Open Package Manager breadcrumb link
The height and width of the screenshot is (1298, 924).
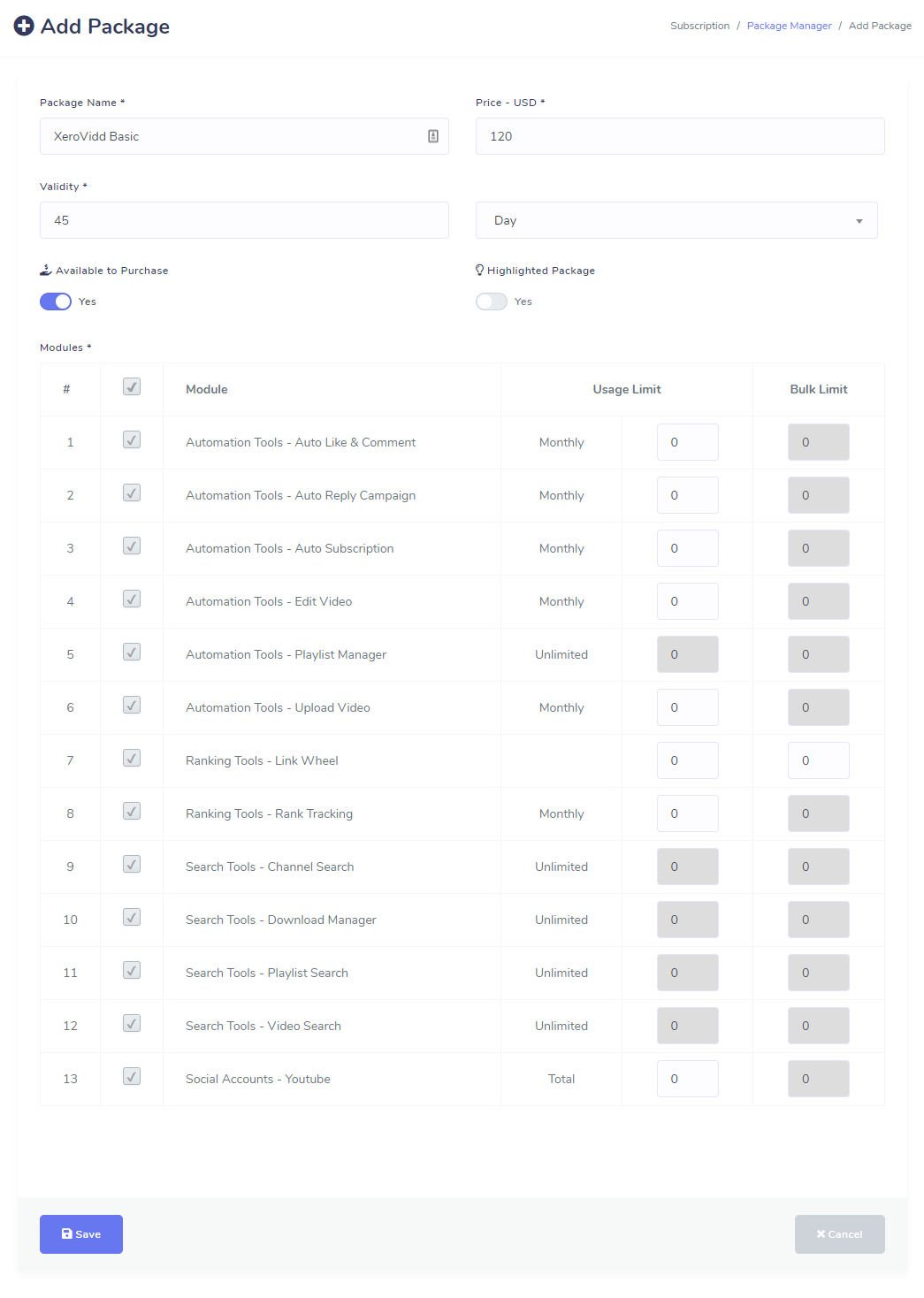789,26
